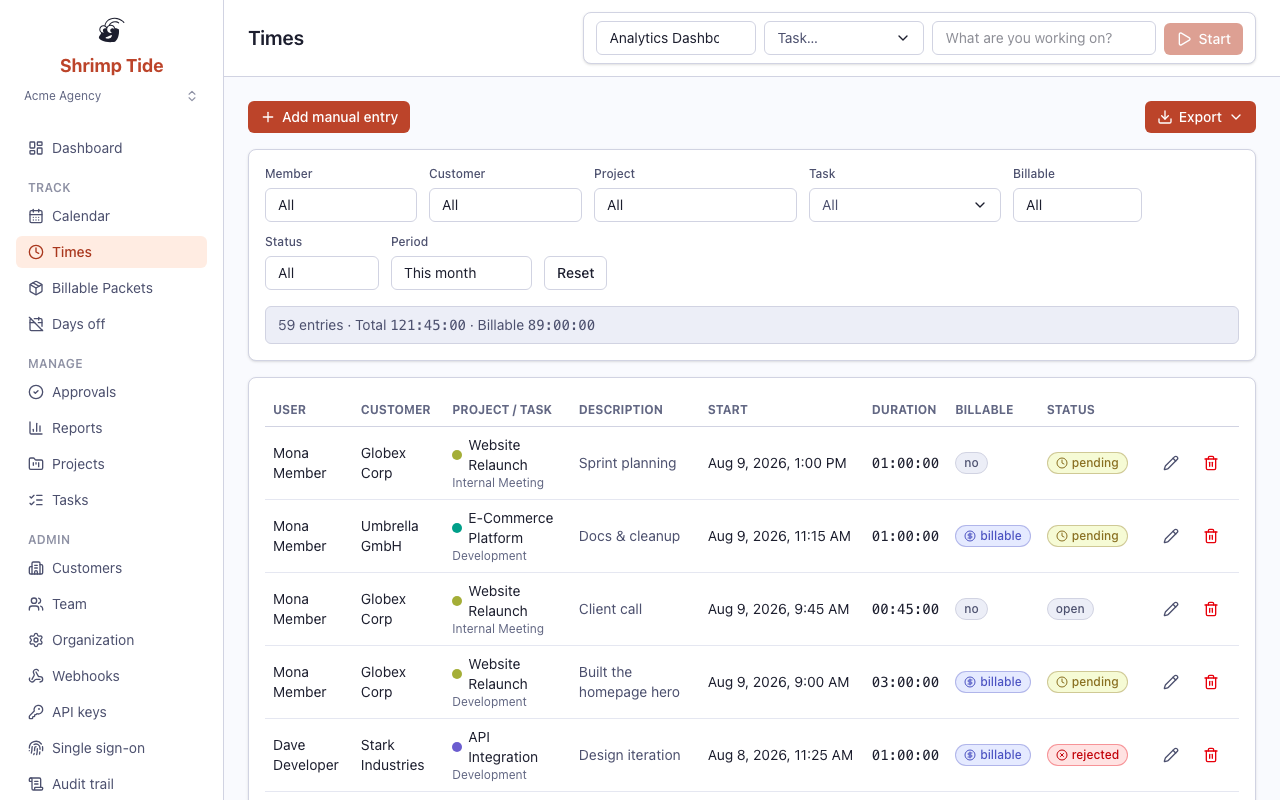Click the rejected status badge
Viewport: 1280px width, 800px height.
(1087, 755)
